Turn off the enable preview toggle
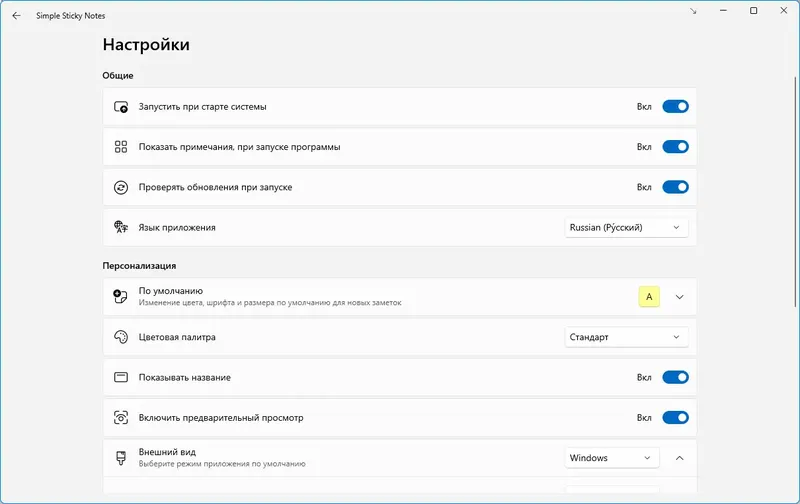This screenshot has width=800, height=504. click(x=675, y=418)
